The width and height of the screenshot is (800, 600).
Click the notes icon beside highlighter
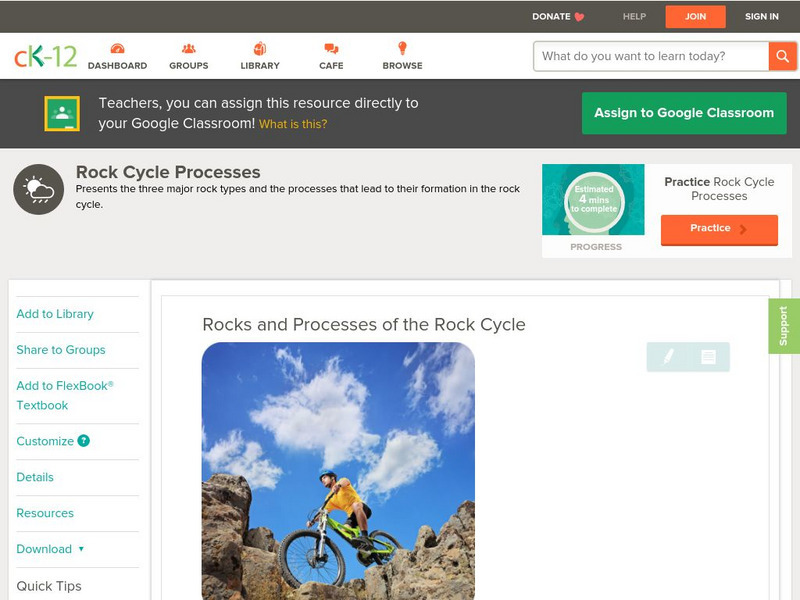pos(708,357)
